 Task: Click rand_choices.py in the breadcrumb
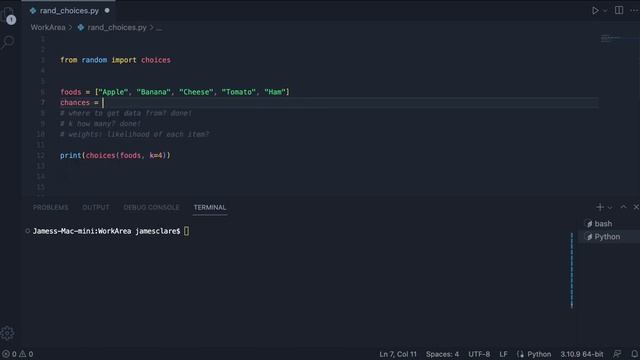(117, 28)
